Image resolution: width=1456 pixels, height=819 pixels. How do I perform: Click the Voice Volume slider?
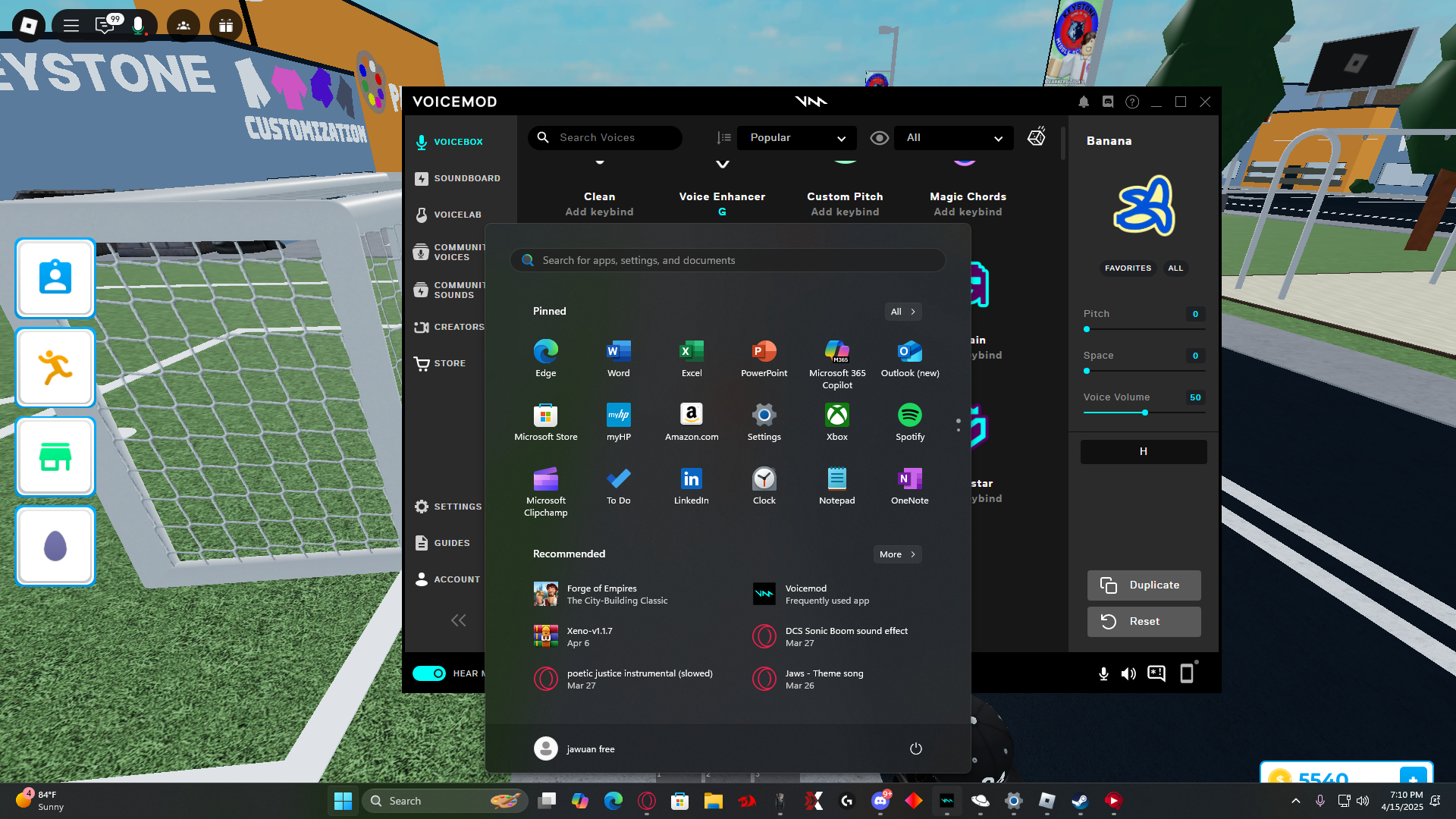[1144, 413]
